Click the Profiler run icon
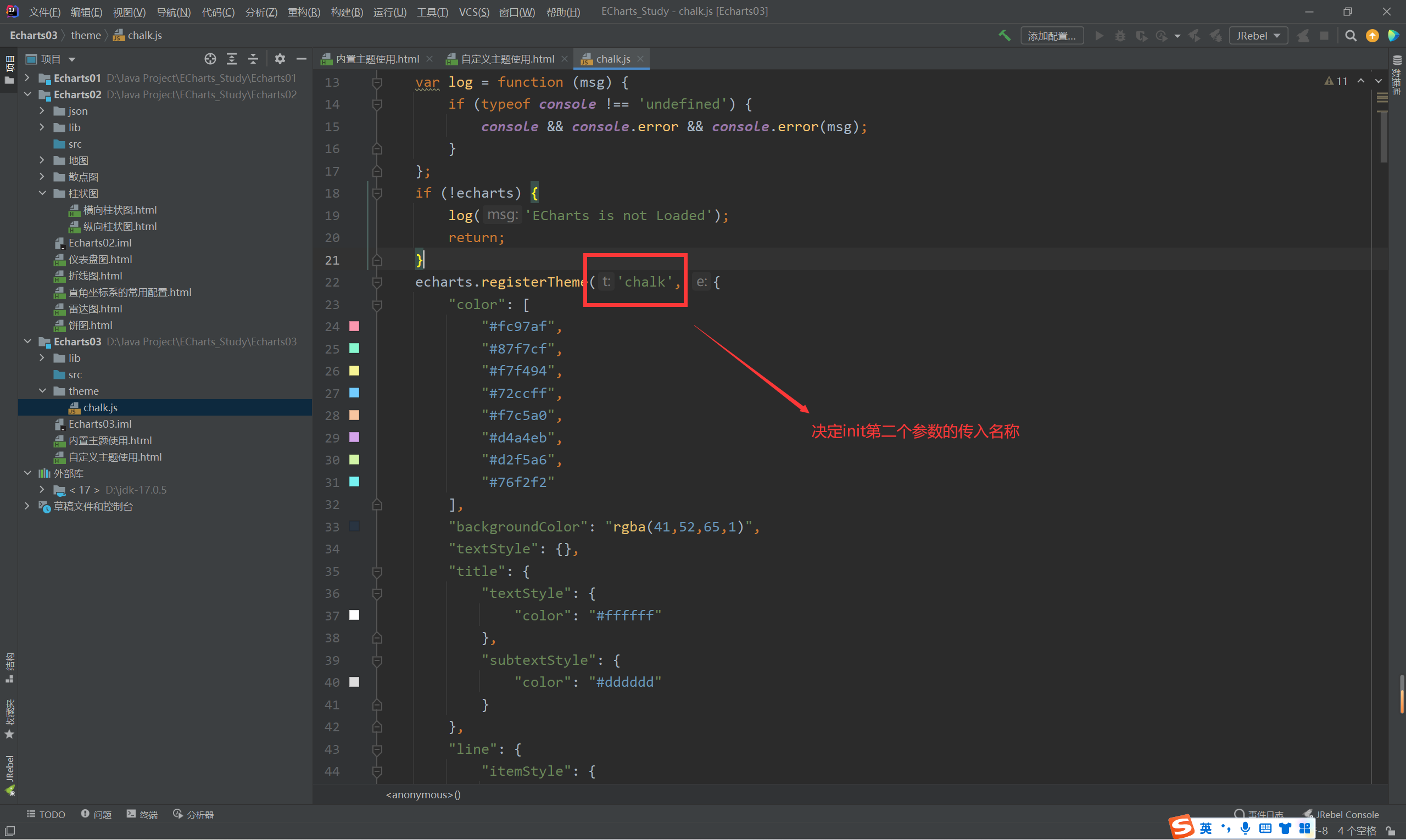 (1162, 36)
